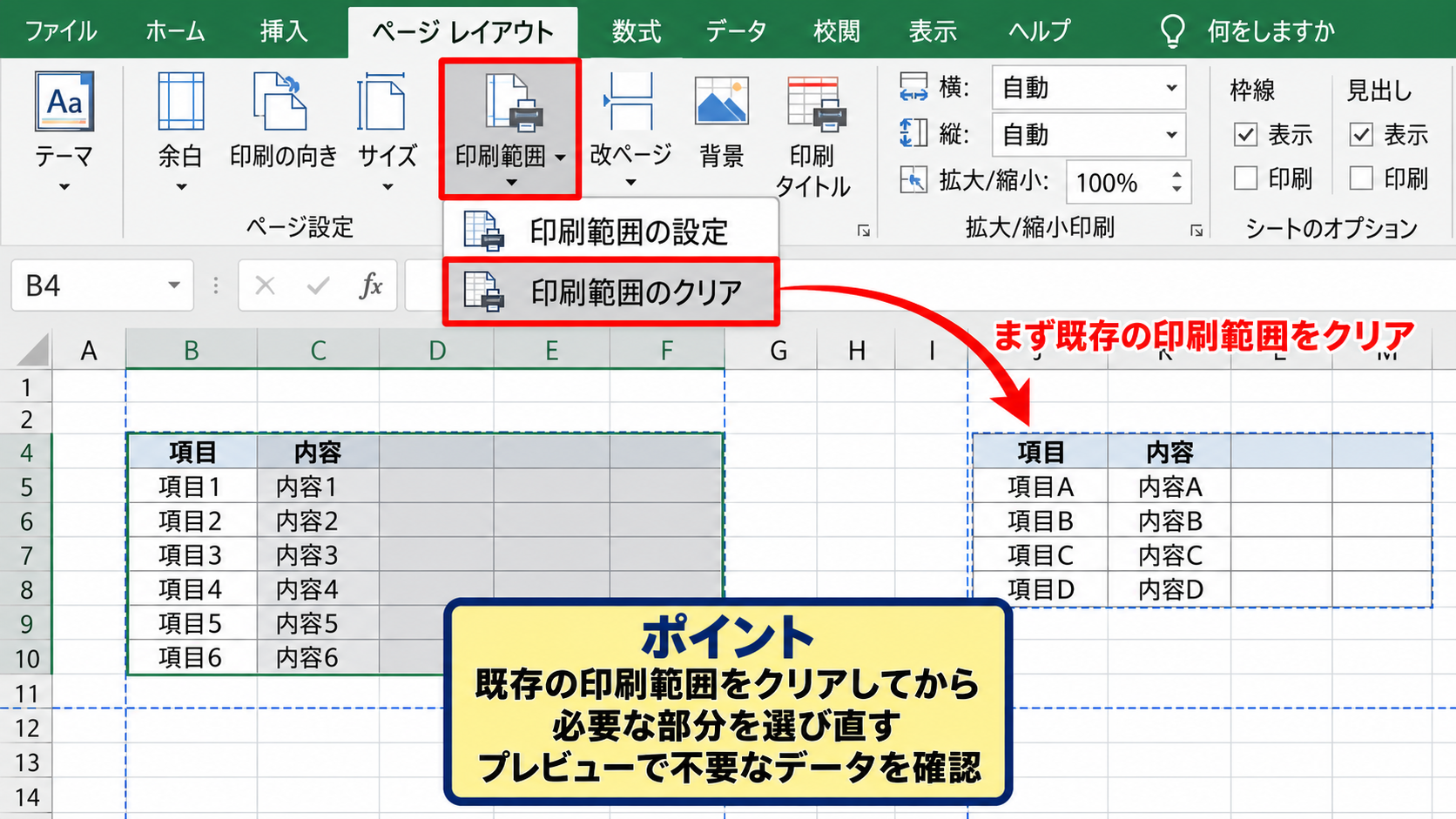Click the lightbulb 何をしますか icon
1456x819 pixels.
(1173, 31)
